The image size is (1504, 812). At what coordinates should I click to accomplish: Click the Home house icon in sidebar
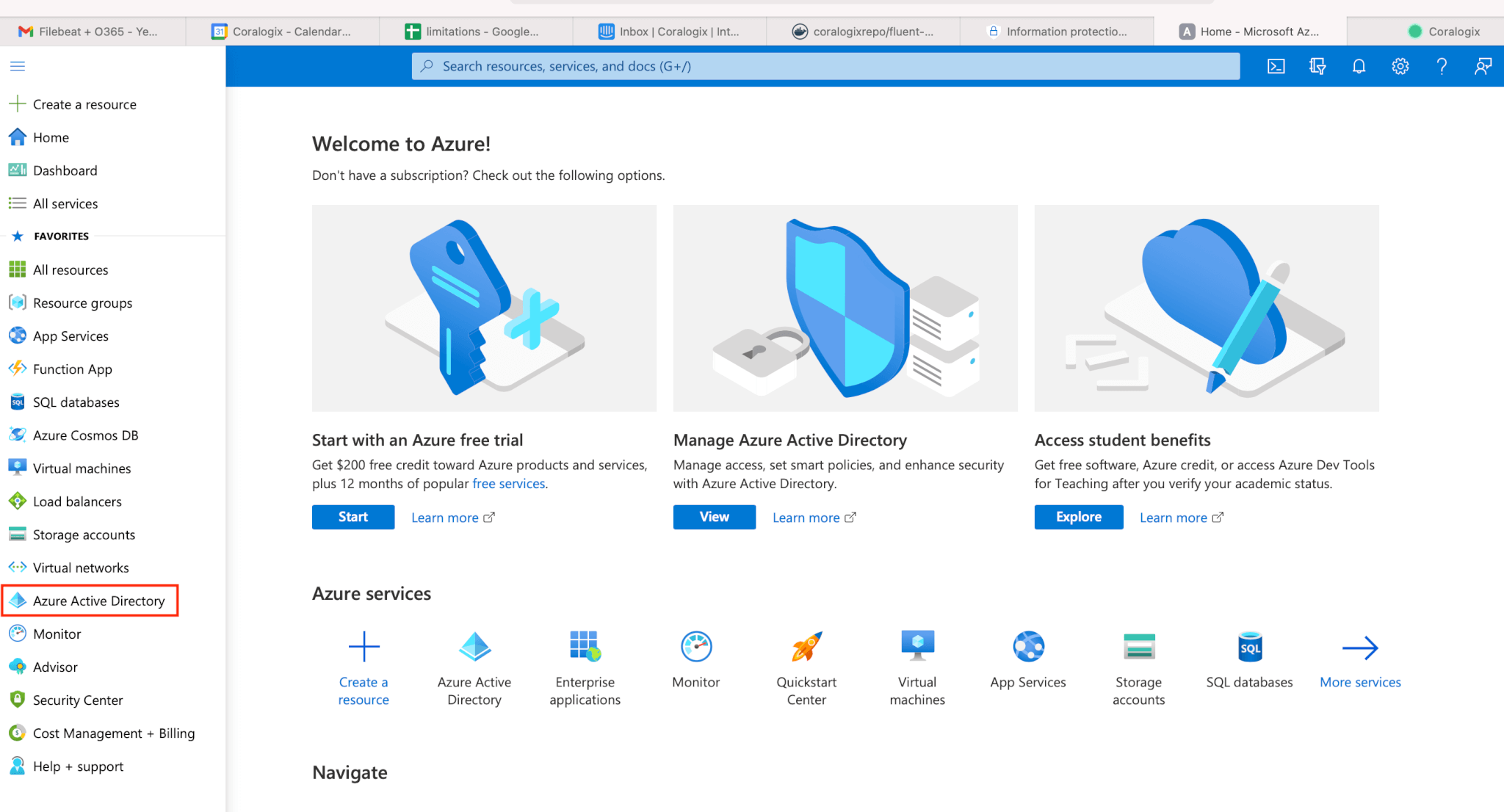pos(18,137)
